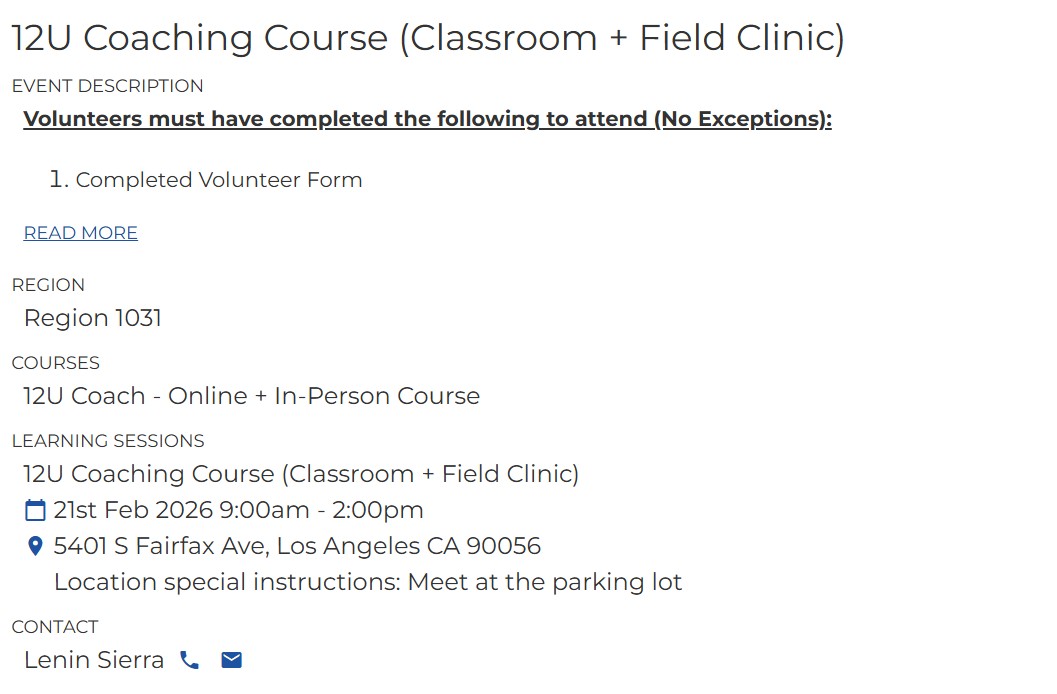
Task: Click the LEARNING SESSIONS section label
Action: coord(108,441)
